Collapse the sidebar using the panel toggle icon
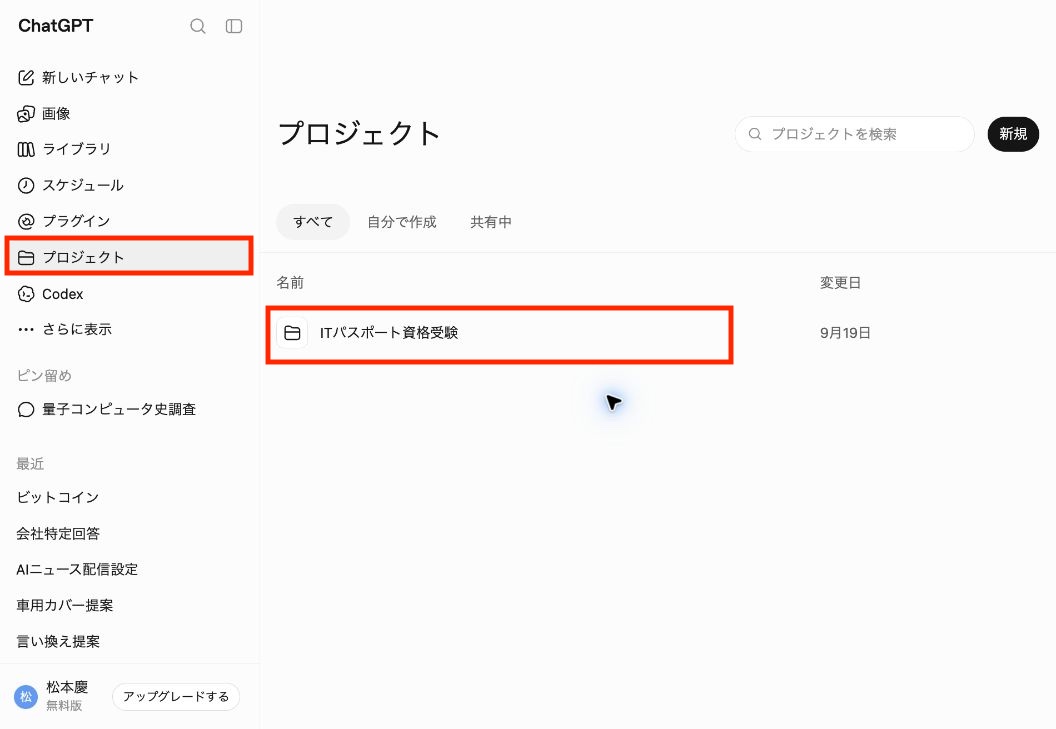 pyautogui.click(x=234, y=26)
